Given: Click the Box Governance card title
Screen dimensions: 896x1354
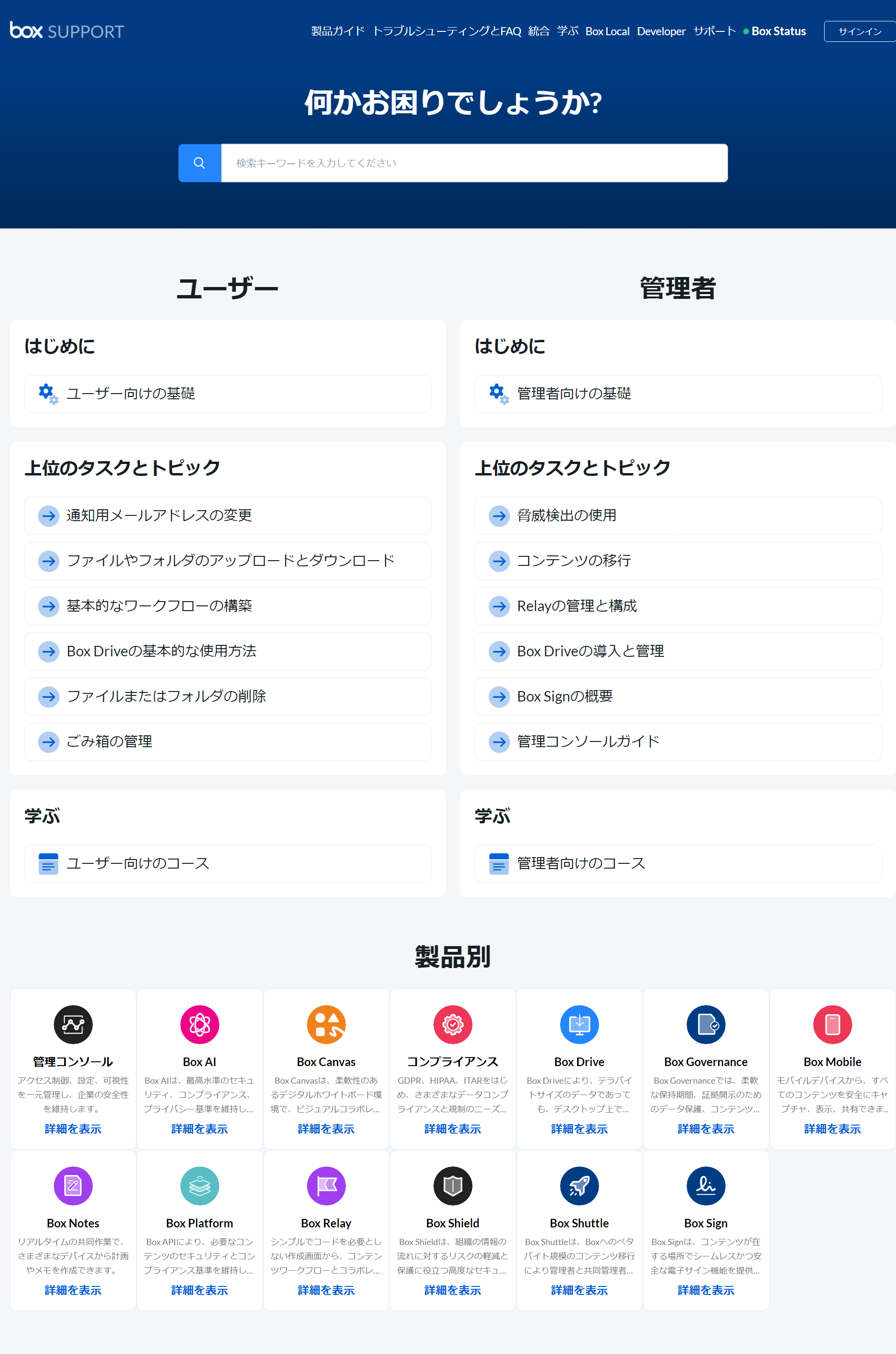Looking at the screenshot, I should (706, 1062).
